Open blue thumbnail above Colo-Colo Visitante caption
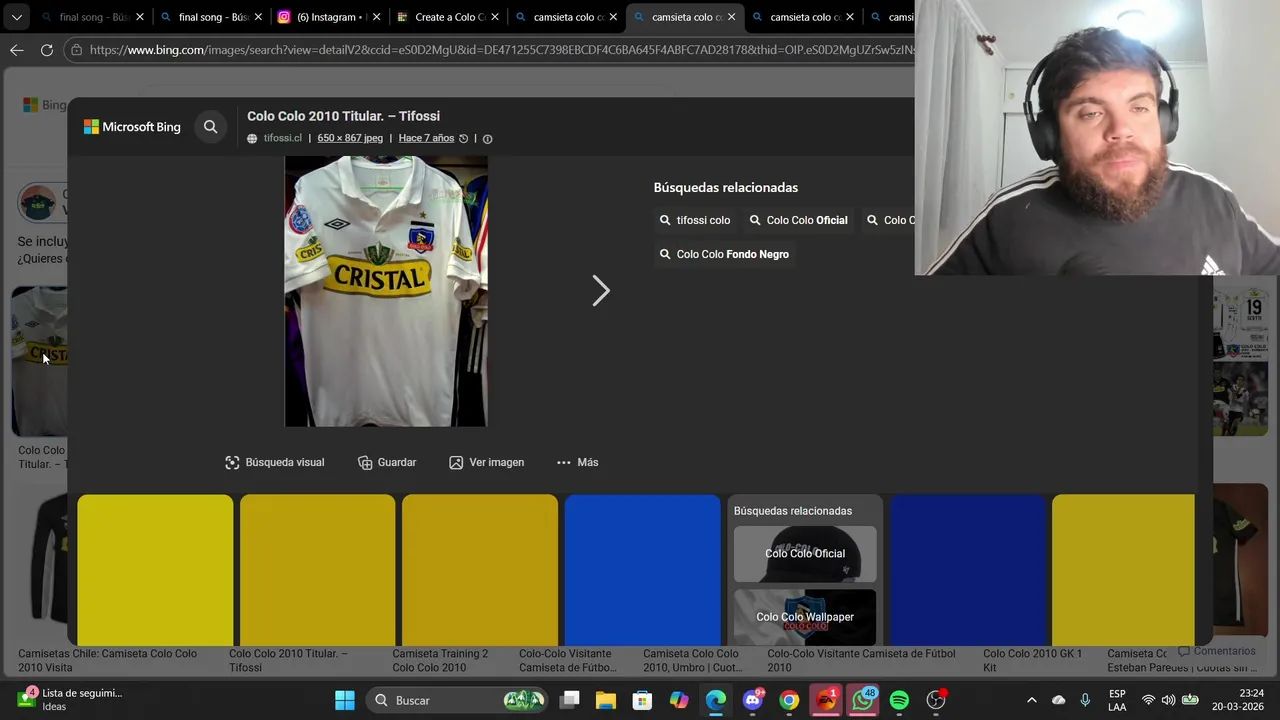The width and height of the screenshot is (1280, 720). pos(642,570)
